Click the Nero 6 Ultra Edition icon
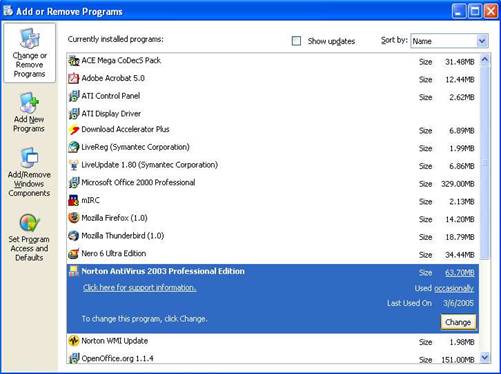The width and height of the screenshot is (501, 374). click(x=73, y=254)
